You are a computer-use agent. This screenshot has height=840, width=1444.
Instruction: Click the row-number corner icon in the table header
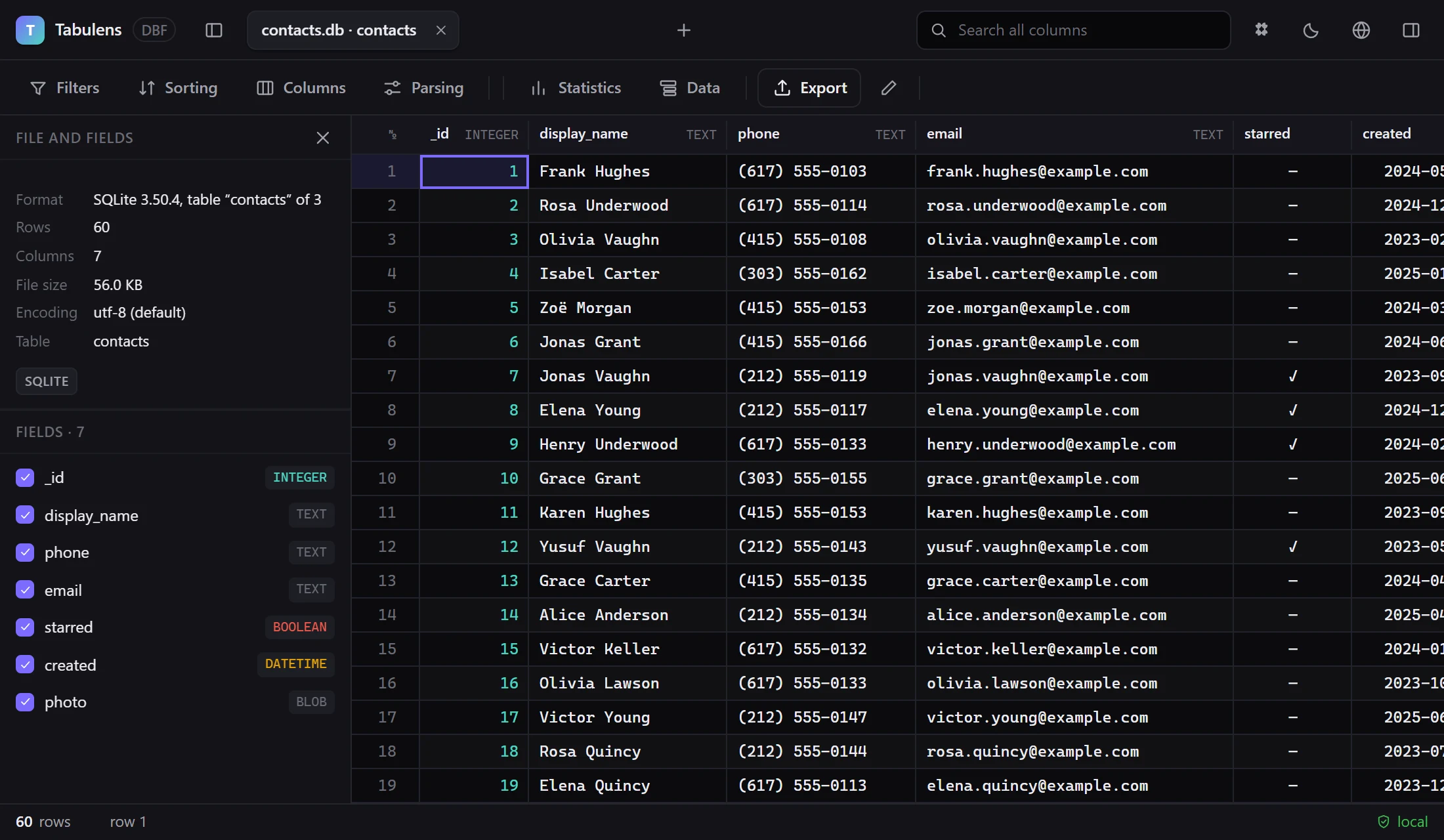tap(393, 135)
